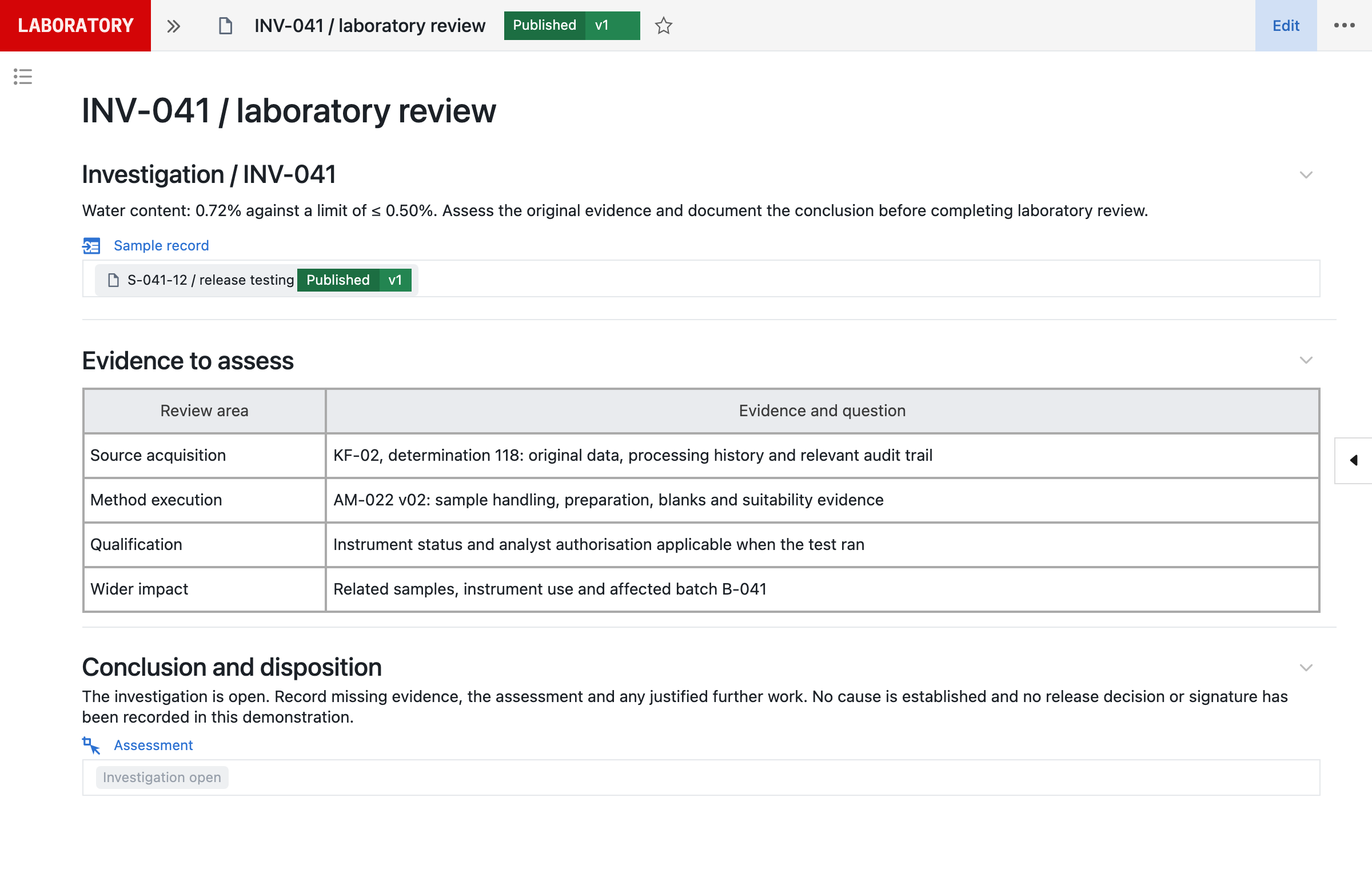Viewport: 1372px width, 869px height.
Task: Click the Water content 0.72% description text
Action: tap(615, 211)
